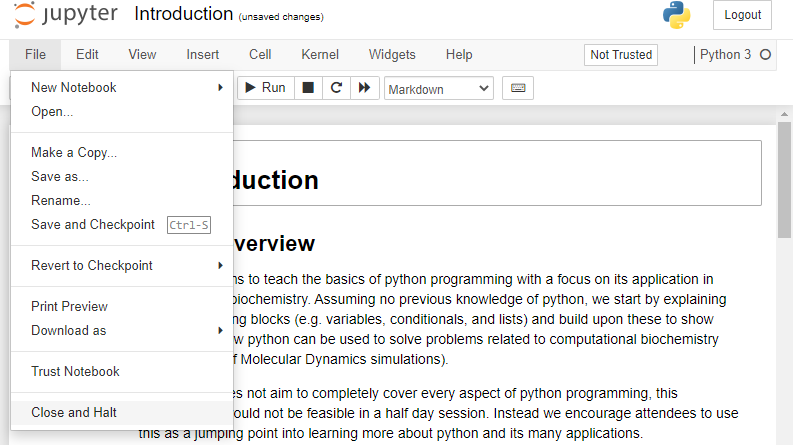Click the paragraph mentioning Molecular Dynamics simulations
Image resolution: width=793 pixels, height=445 pixels.
(x=479, y=319)
